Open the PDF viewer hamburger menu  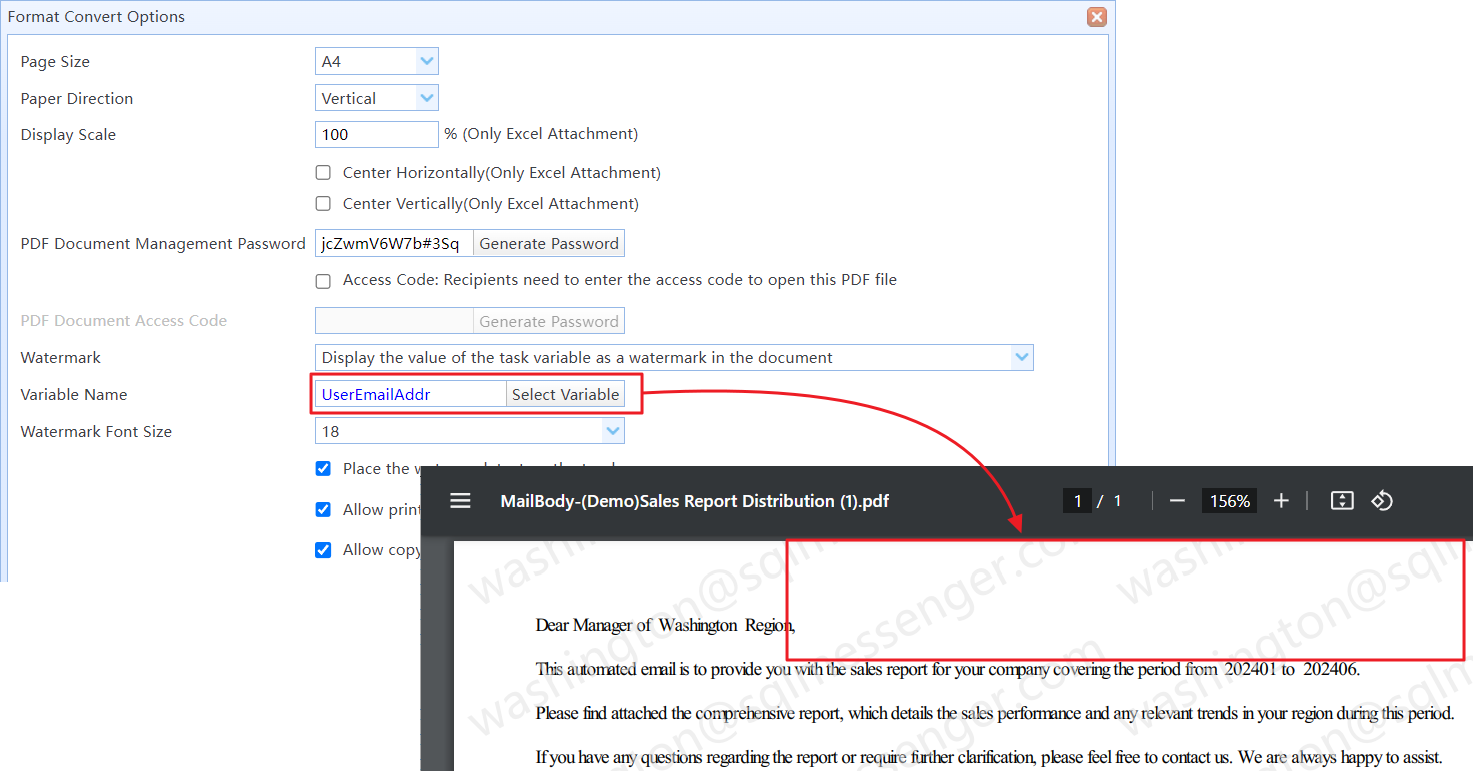[x=460, y=501]
